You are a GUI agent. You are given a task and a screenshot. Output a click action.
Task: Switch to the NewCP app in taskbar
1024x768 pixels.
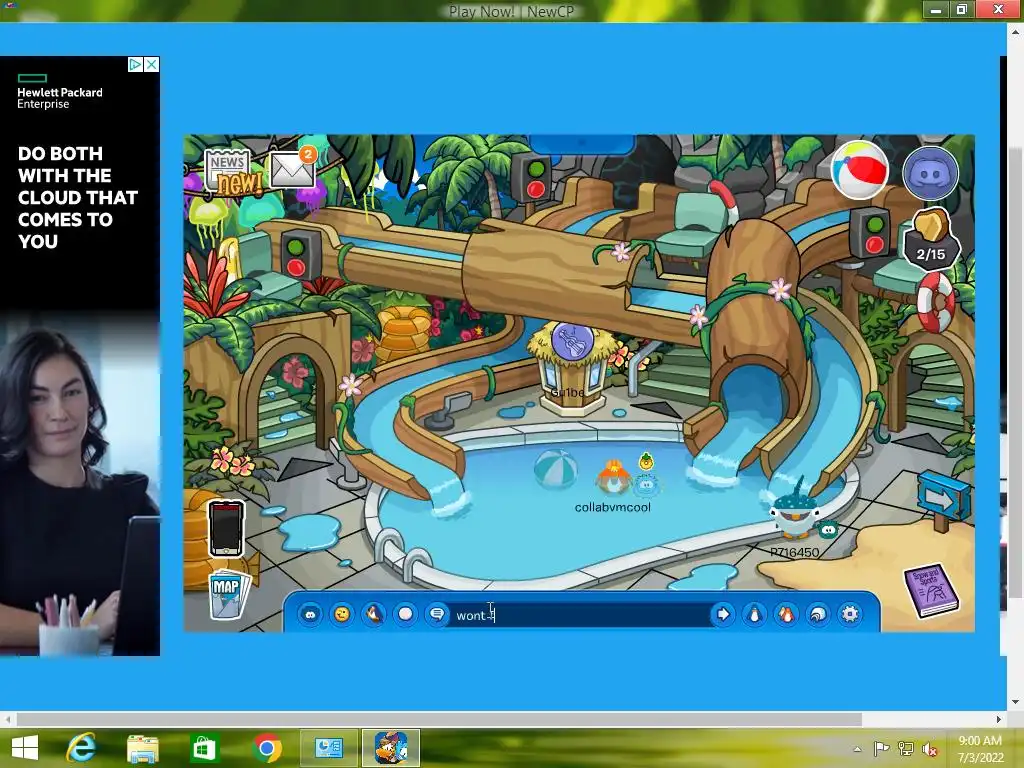(391, 748)
